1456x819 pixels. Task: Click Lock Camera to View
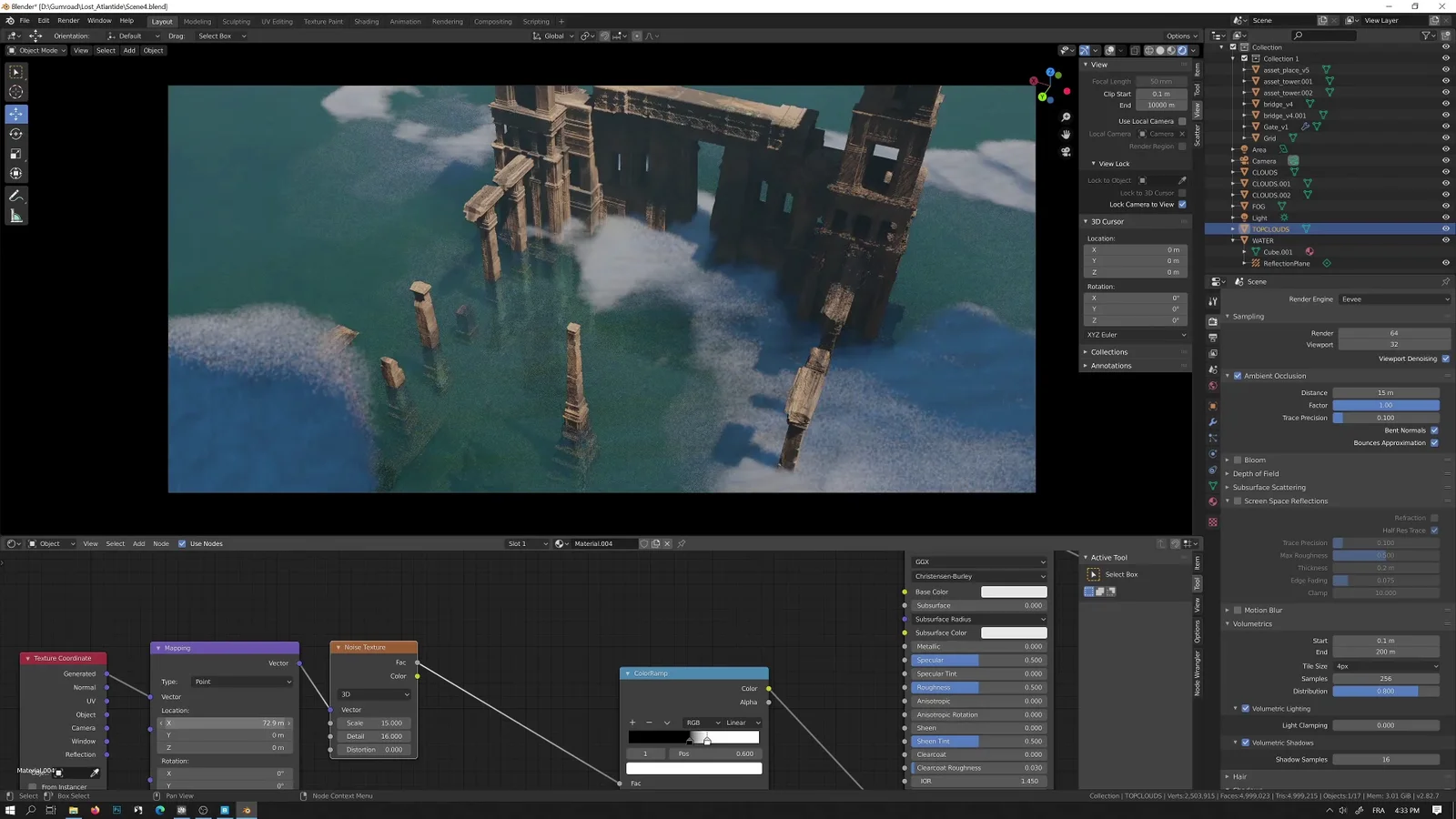coord(1180,204)
